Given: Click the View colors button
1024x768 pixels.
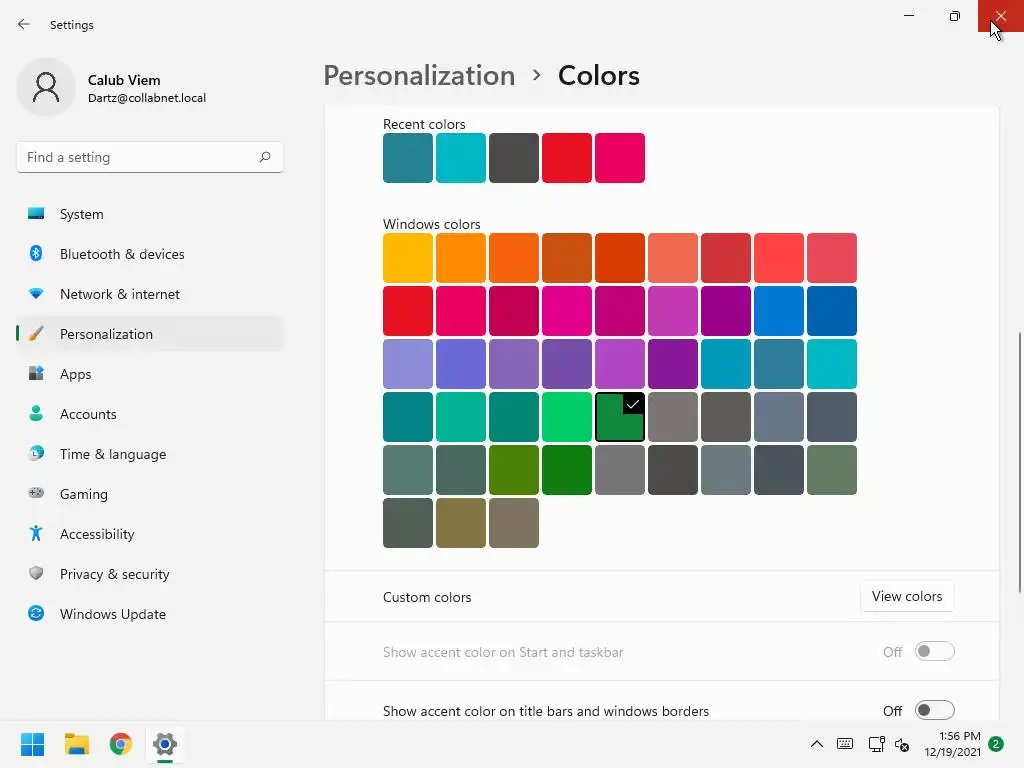Looking at the screenshot, I should pyautogui.click(x=907, y=596).
